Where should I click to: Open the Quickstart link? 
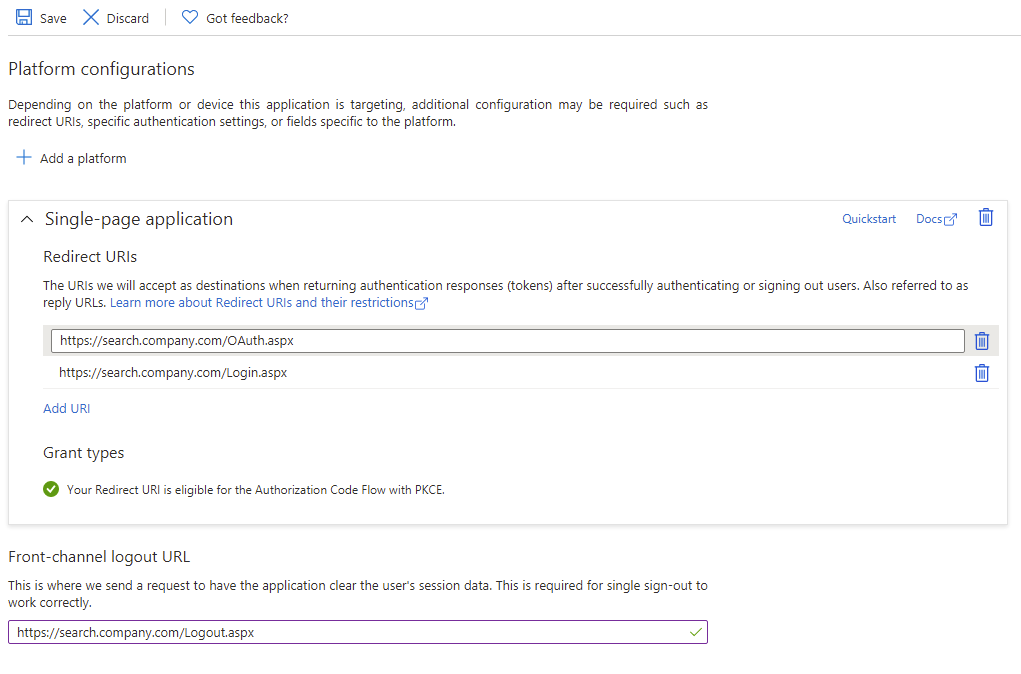868,219
